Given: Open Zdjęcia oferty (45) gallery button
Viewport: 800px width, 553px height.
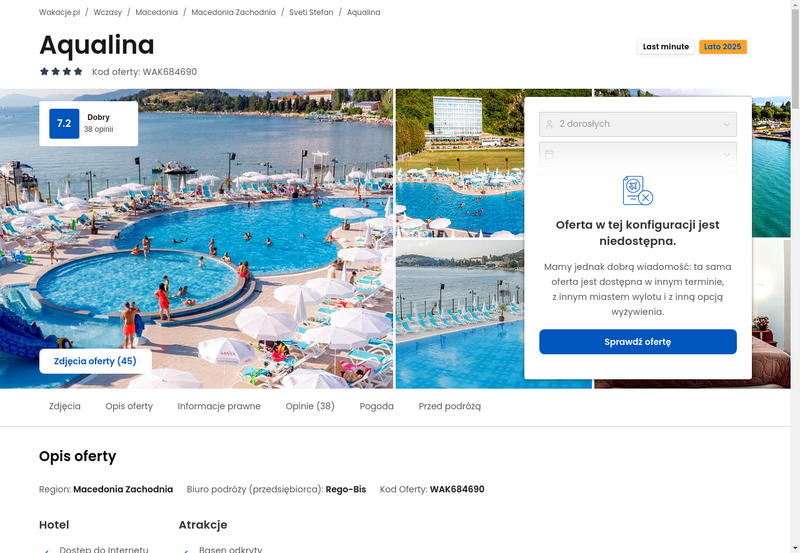Looking at the screenshot, I should 95,361.
